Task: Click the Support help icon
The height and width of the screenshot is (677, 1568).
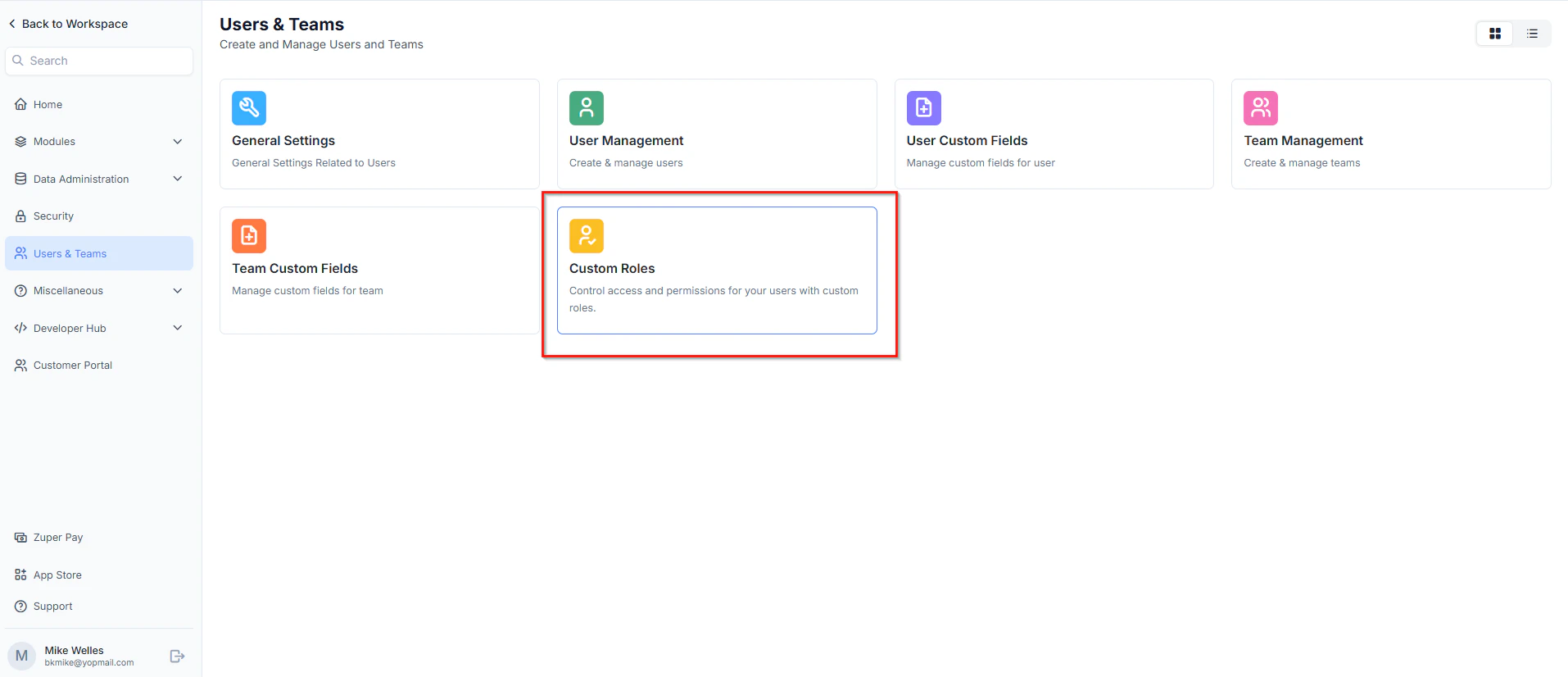Action: [20, 607]
